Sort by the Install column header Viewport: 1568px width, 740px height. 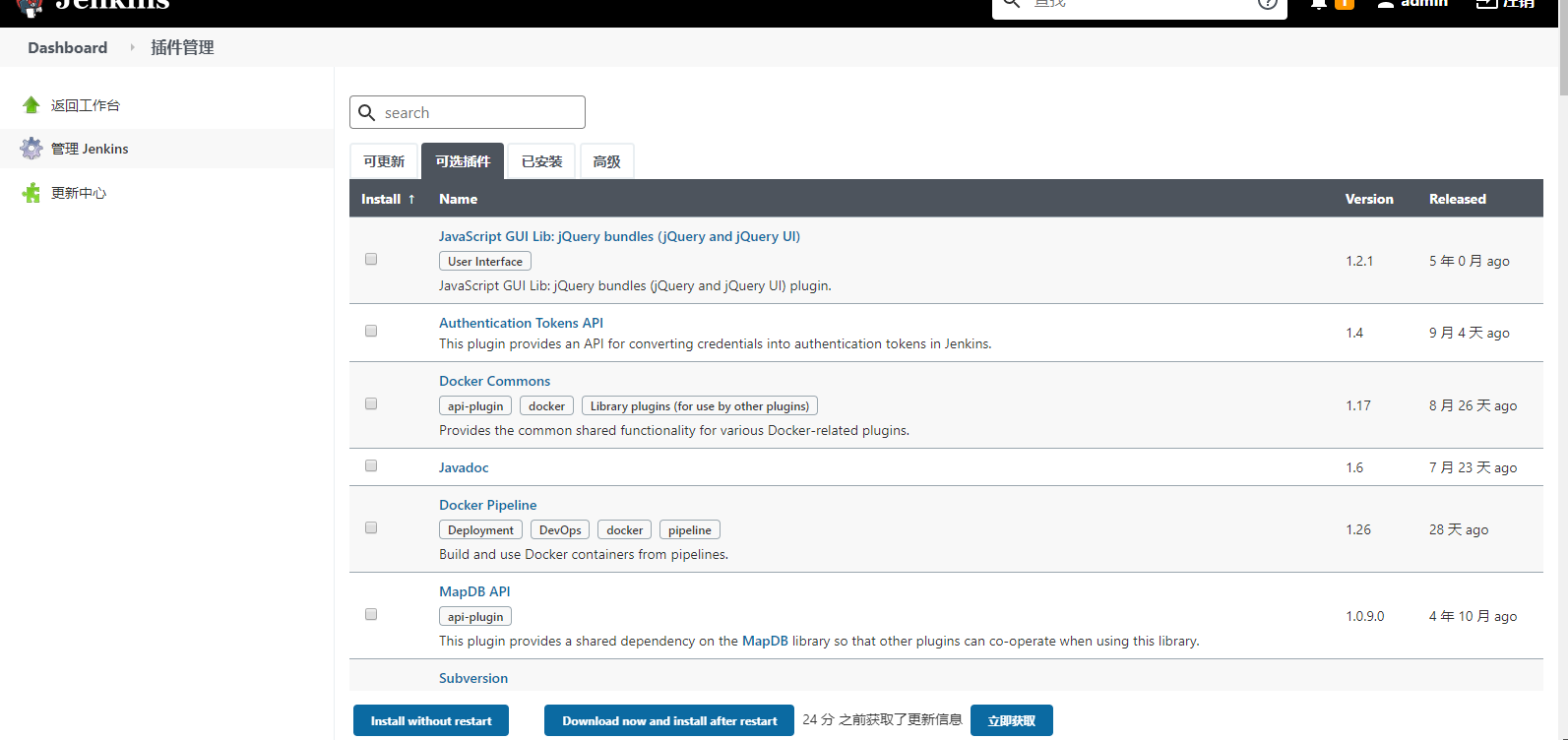(x=388, y=199)
